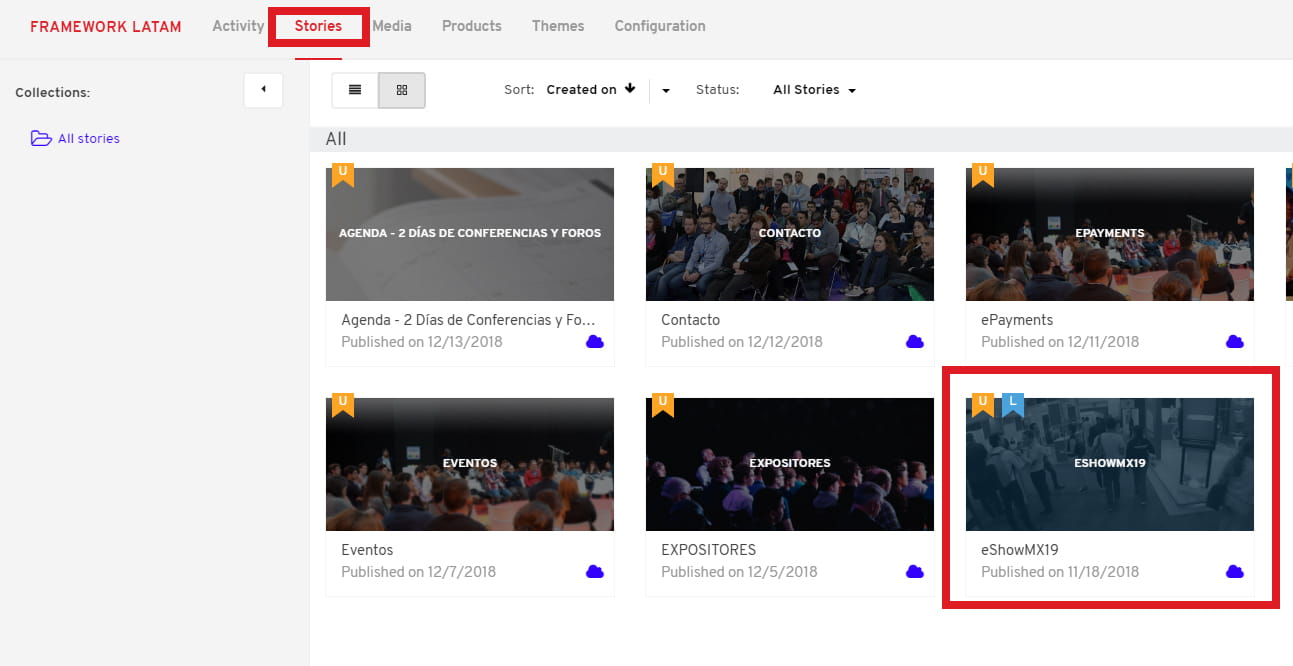Click the cloud icon on EXPOSITORES card
1293x666 pixels.
coord(914,572)
